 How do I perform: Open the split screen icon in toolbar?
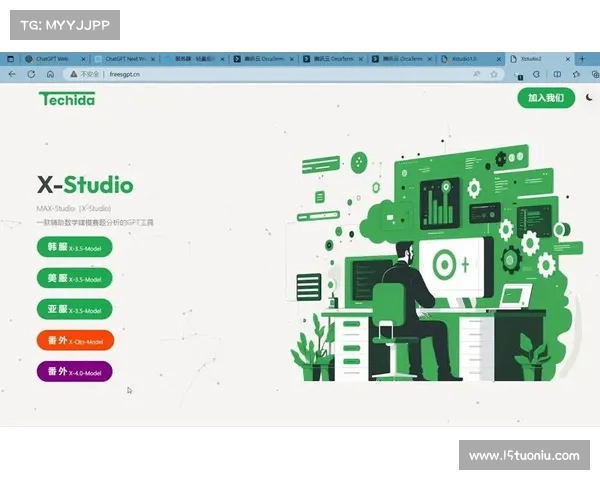557,74
